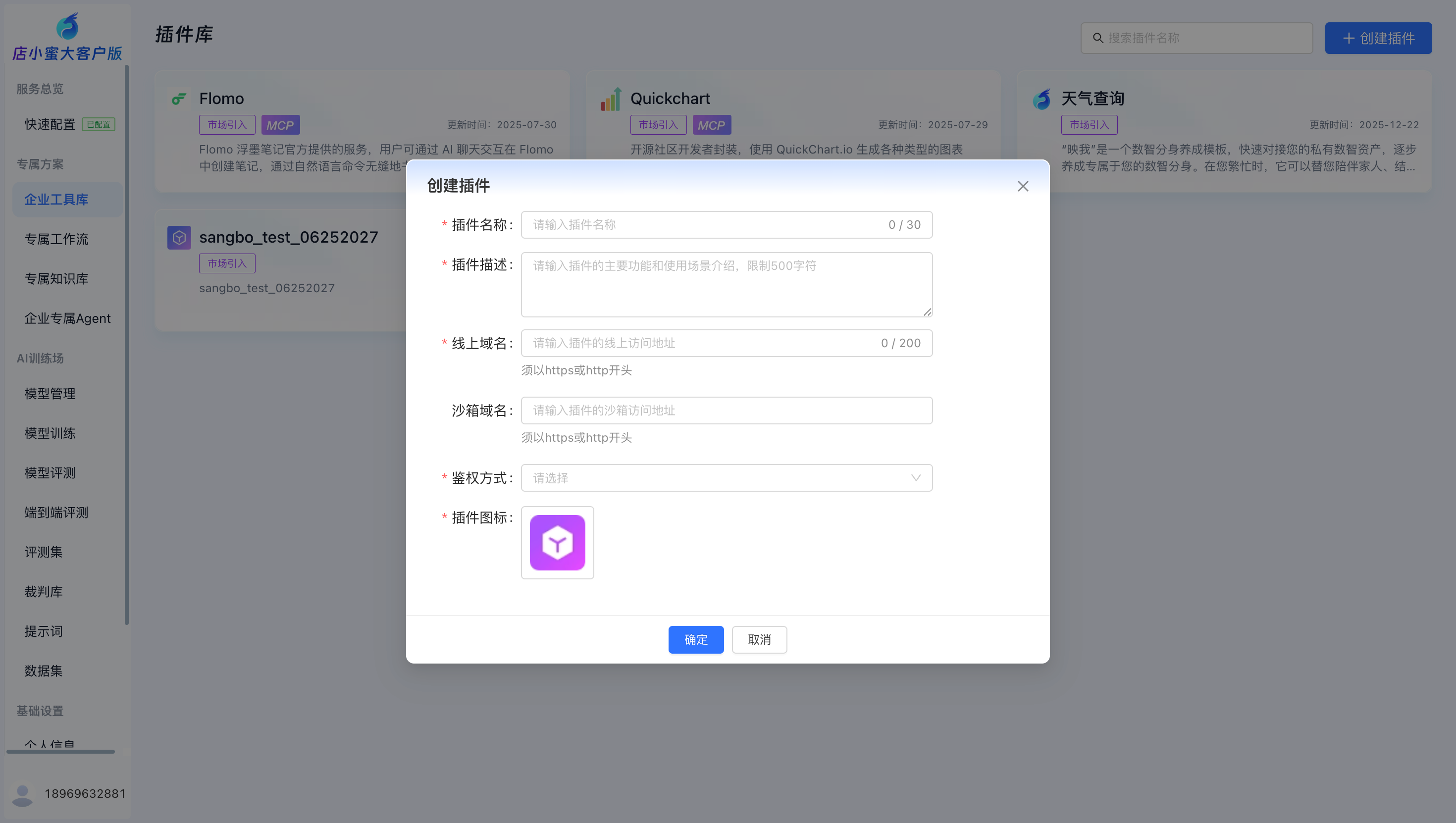Click the user avatar icon at the bottom left
The width and height of the screenshot is (1456, 823).
[x=23, y=794]
